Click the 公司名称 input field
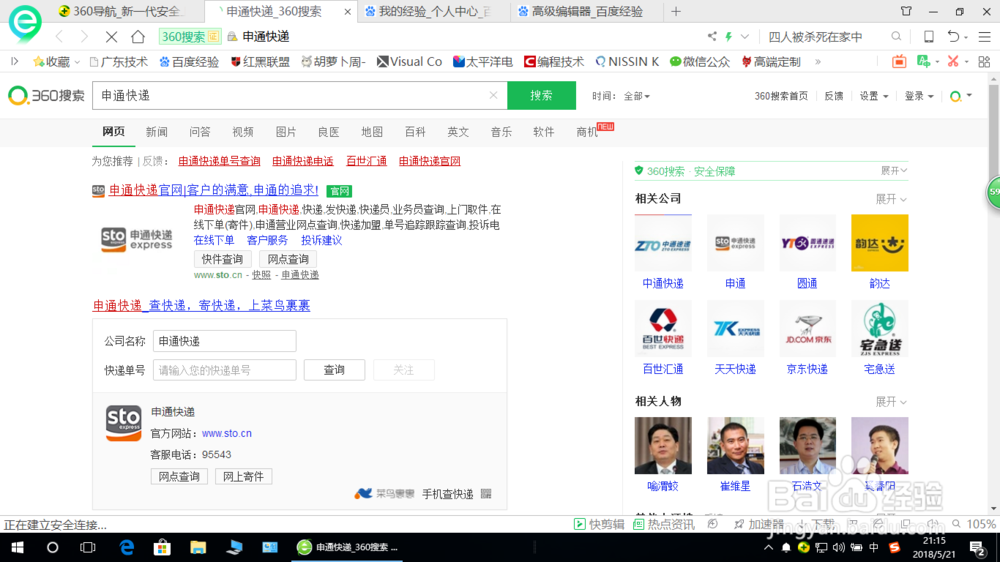The height and width of the screenshot is (562, 1000). 224,341
